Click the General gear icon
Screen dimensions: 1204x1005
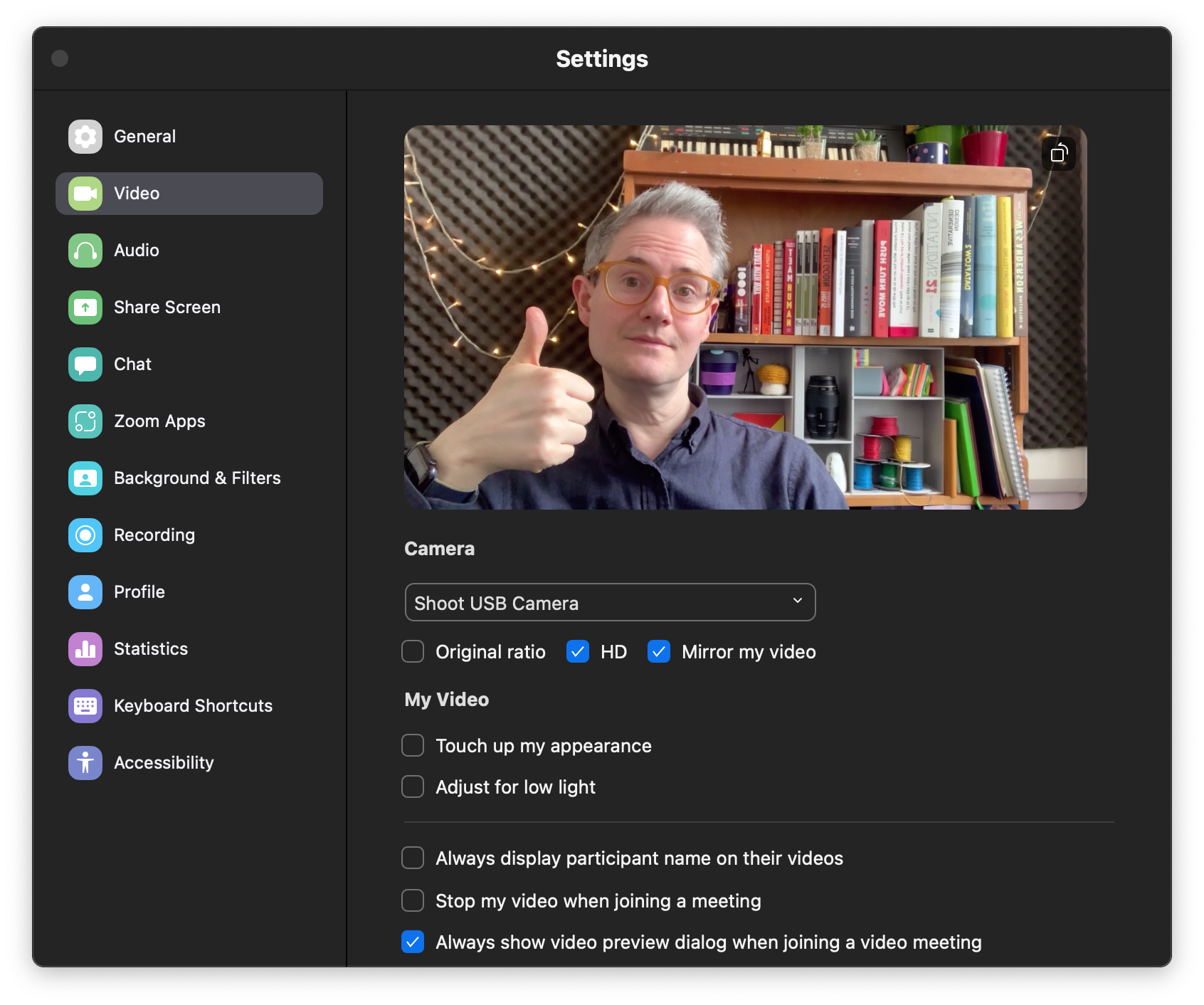(x=85, y=136)
